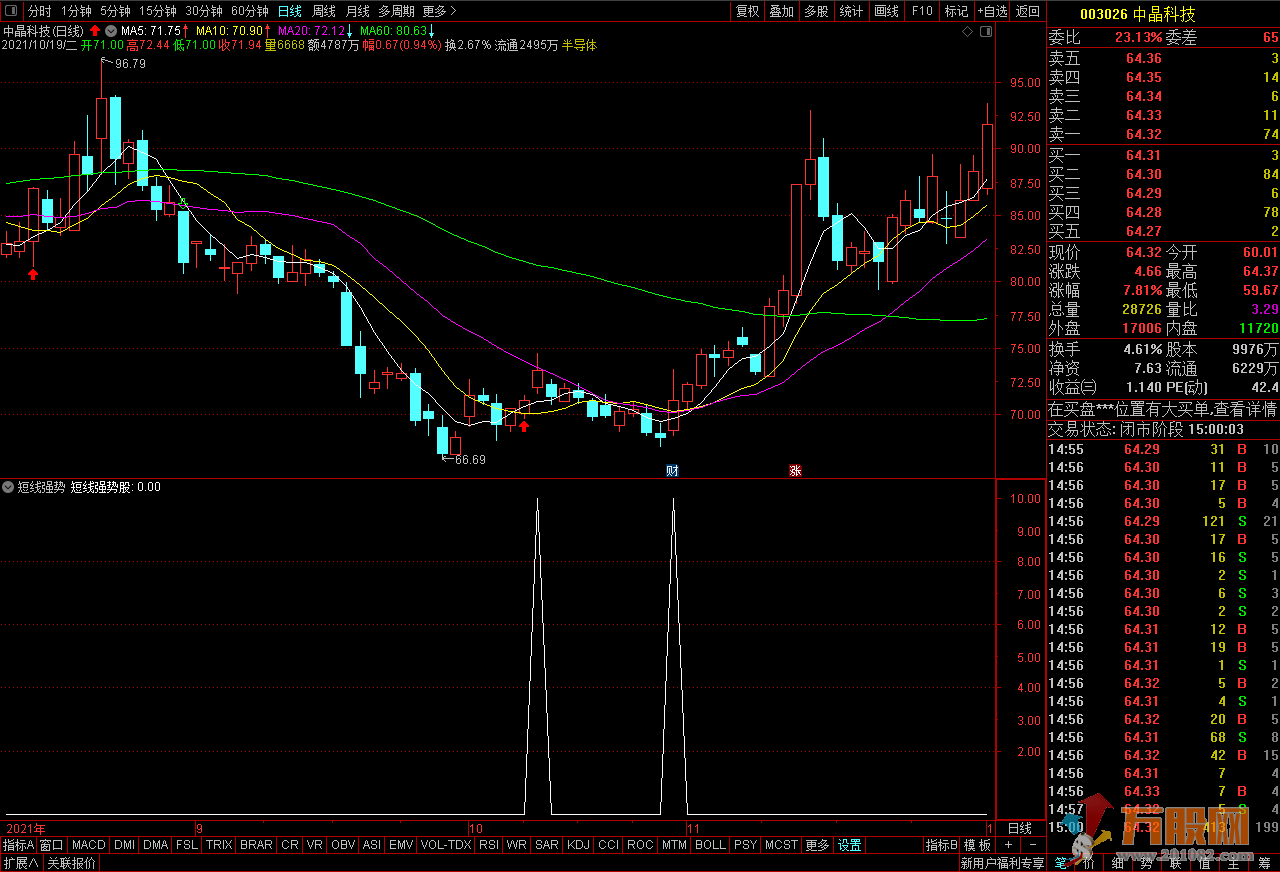The width and height of the screenshot is (1280, 872).
Task: Click the 财 marker on the chart axis
Action: (x=672, y=470)
